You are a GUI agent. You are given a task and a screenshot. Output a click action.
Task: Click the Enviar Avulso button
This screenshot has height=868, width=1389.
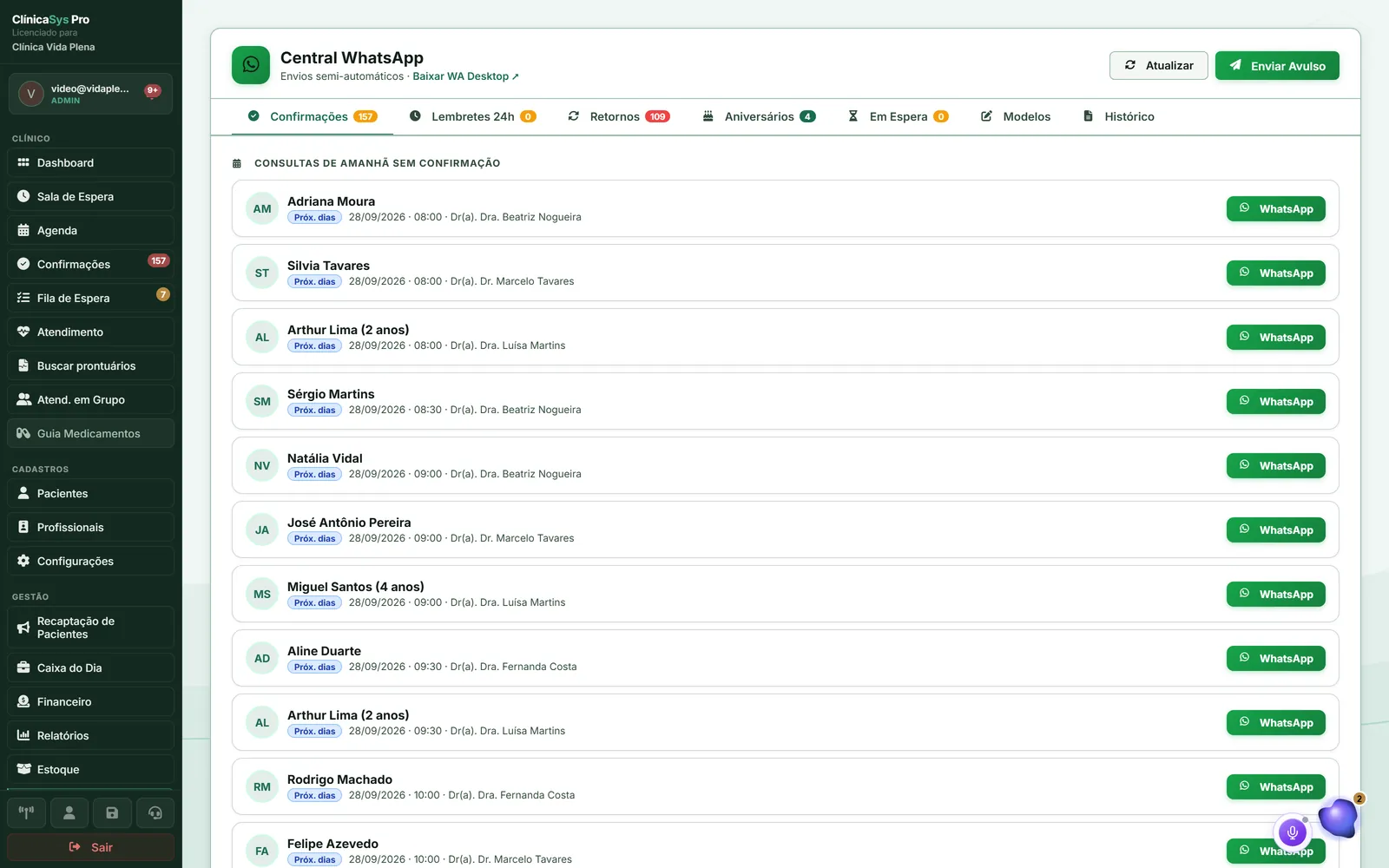click(x=1277, y=65)
